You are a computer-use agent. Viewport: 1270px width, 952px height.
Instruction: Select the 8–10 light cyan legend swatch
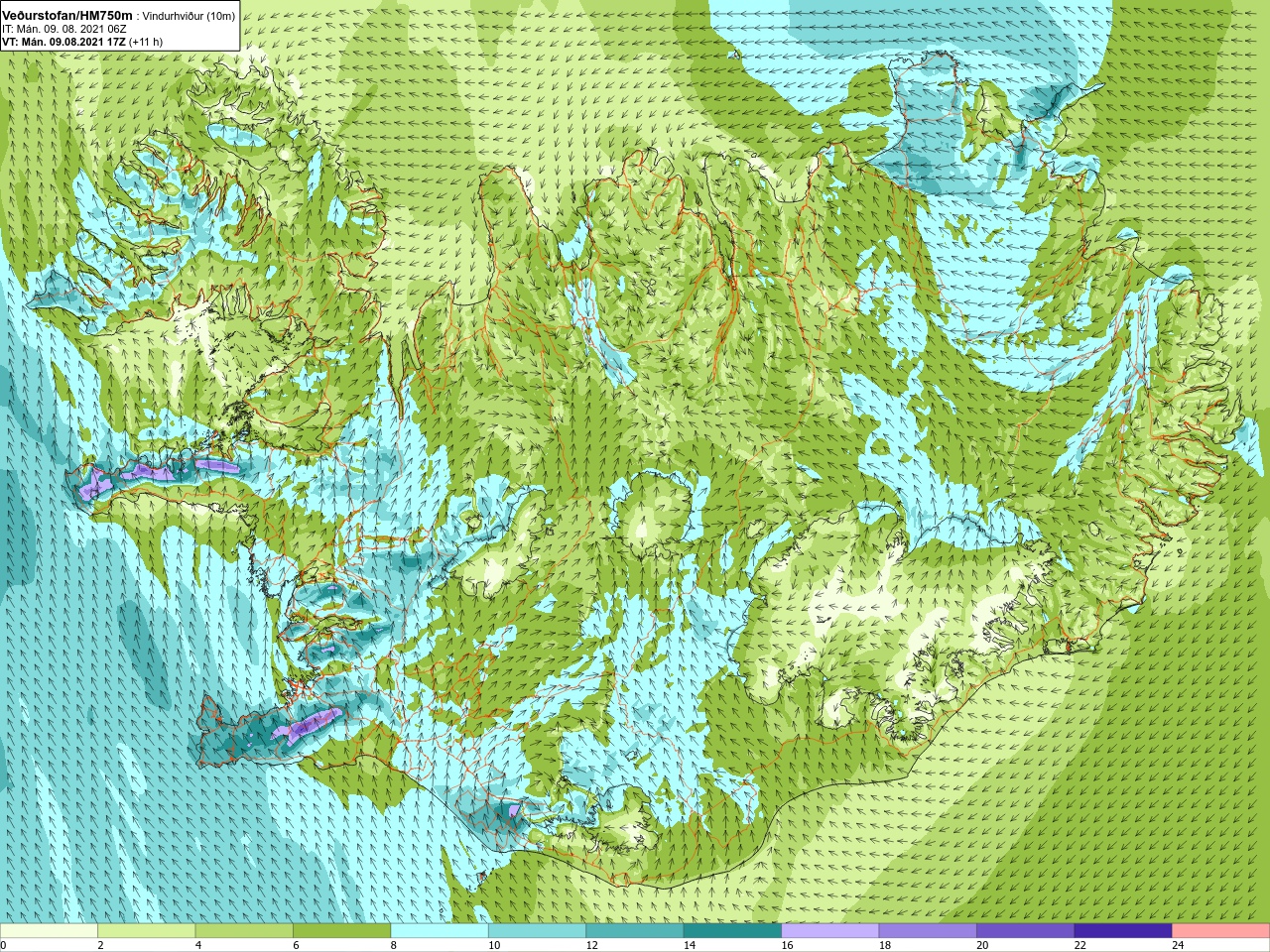coord(440,930)
